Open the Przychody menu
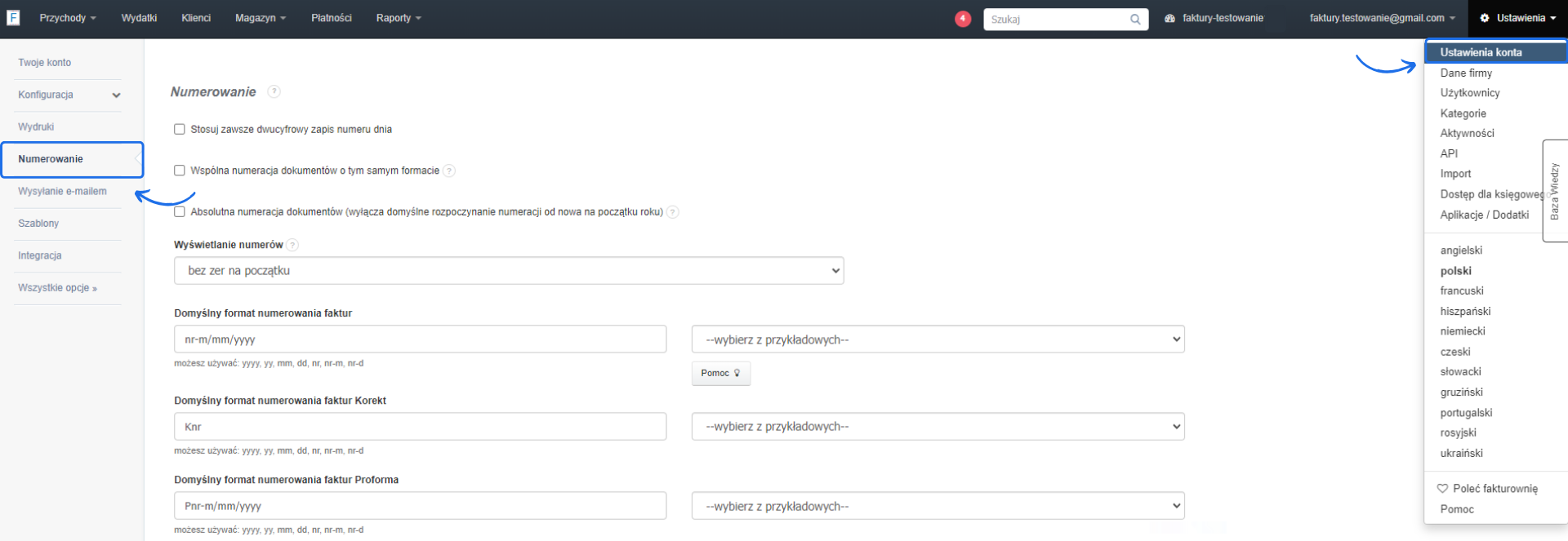The height and width of the screenshot is (541, 1568). pos(68,18)
